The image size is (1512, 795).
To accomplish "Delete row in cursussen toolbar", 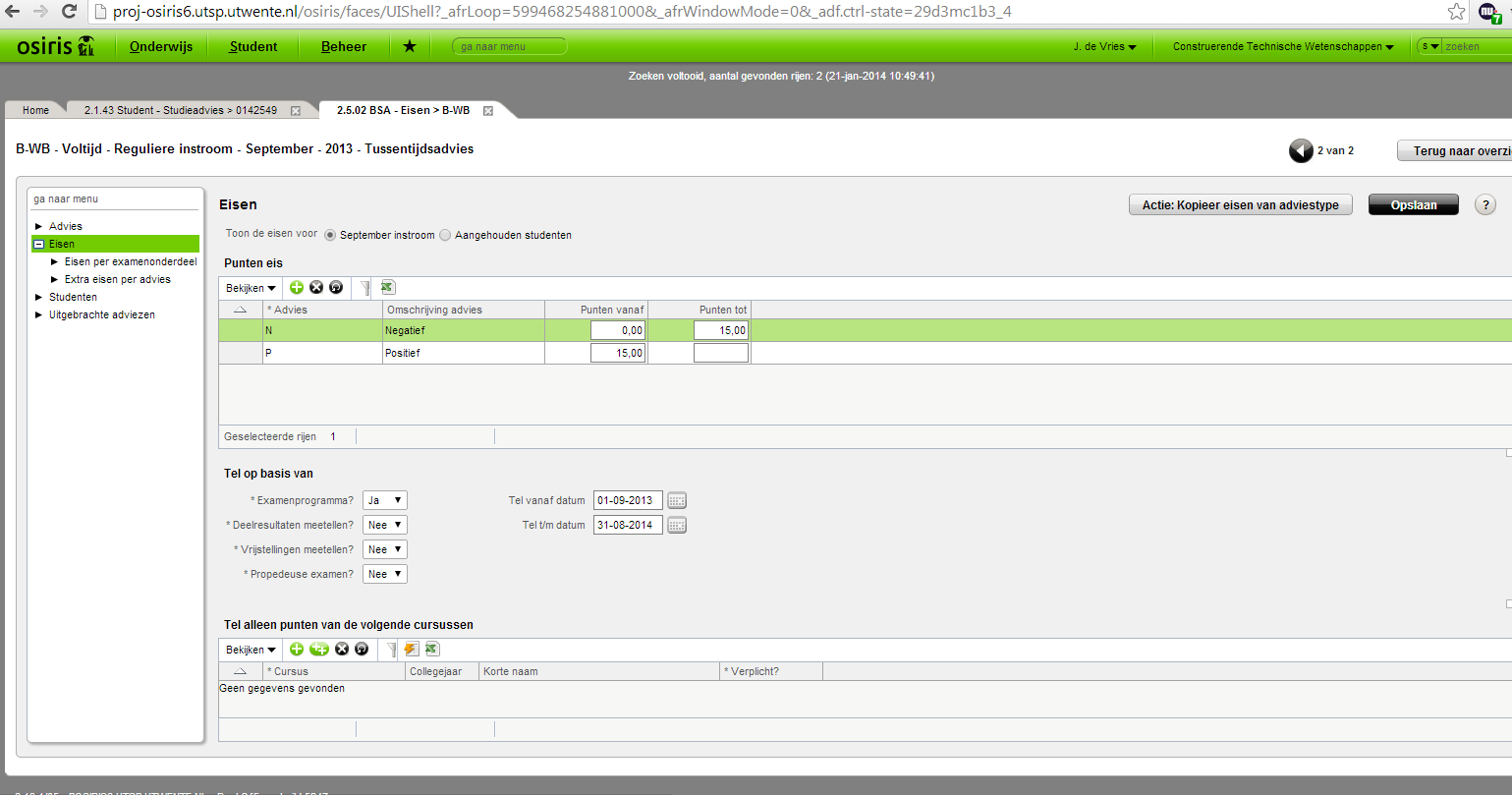I will click(342, 649).
